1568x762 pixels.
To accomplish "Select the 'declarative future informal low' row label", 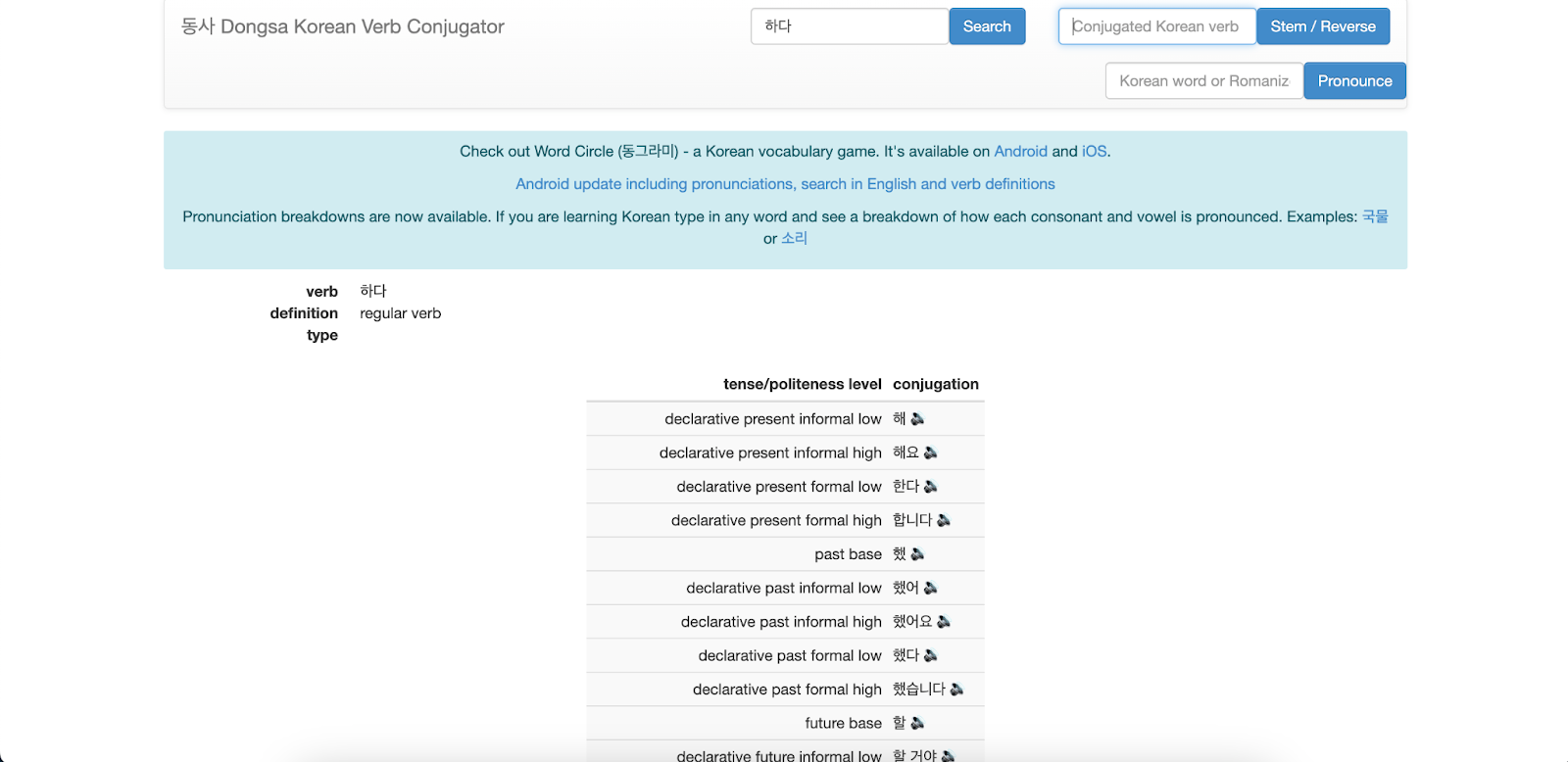I will pyautogui.click(x=779, y=755).
